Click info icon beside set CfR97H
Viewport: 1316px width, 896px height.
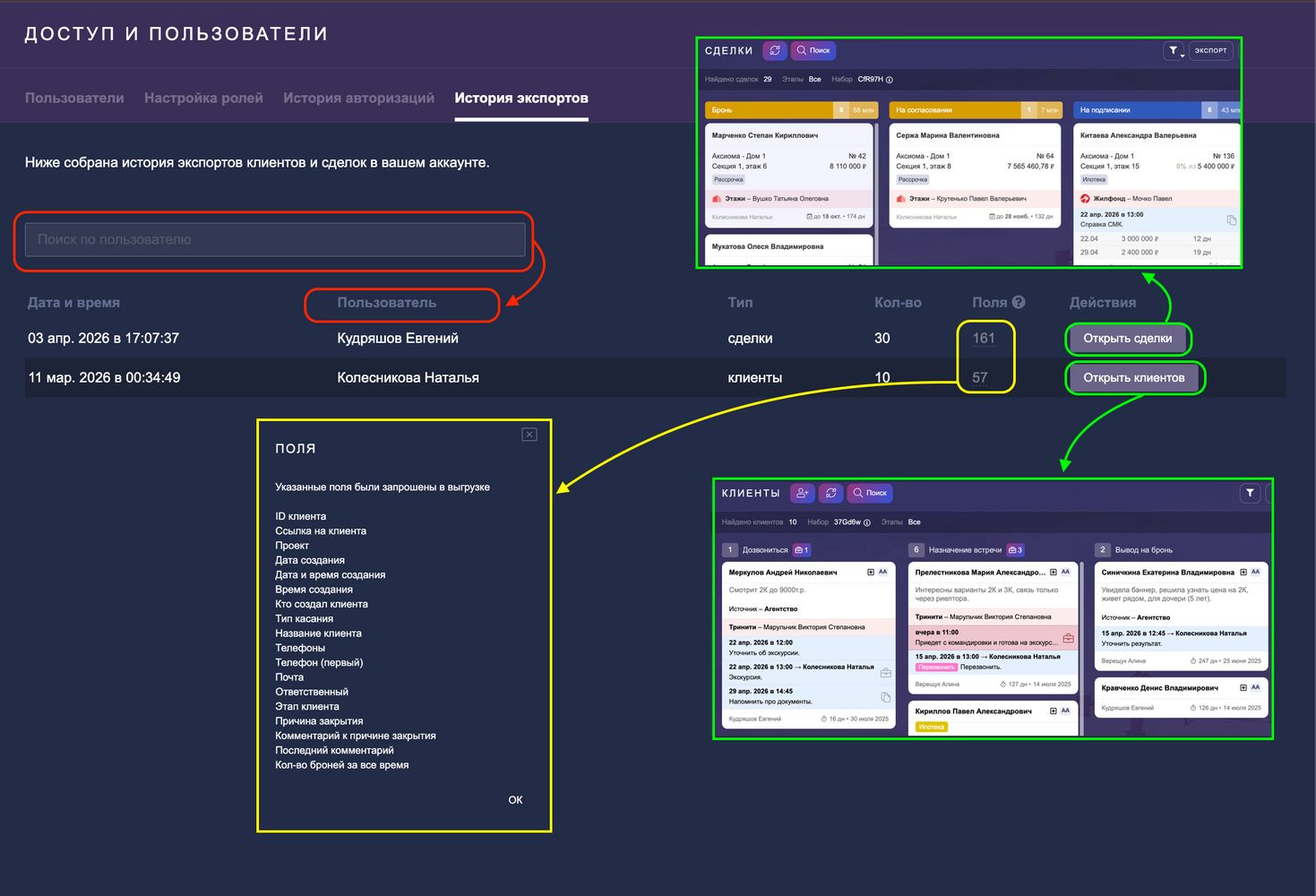click(890, 80)
